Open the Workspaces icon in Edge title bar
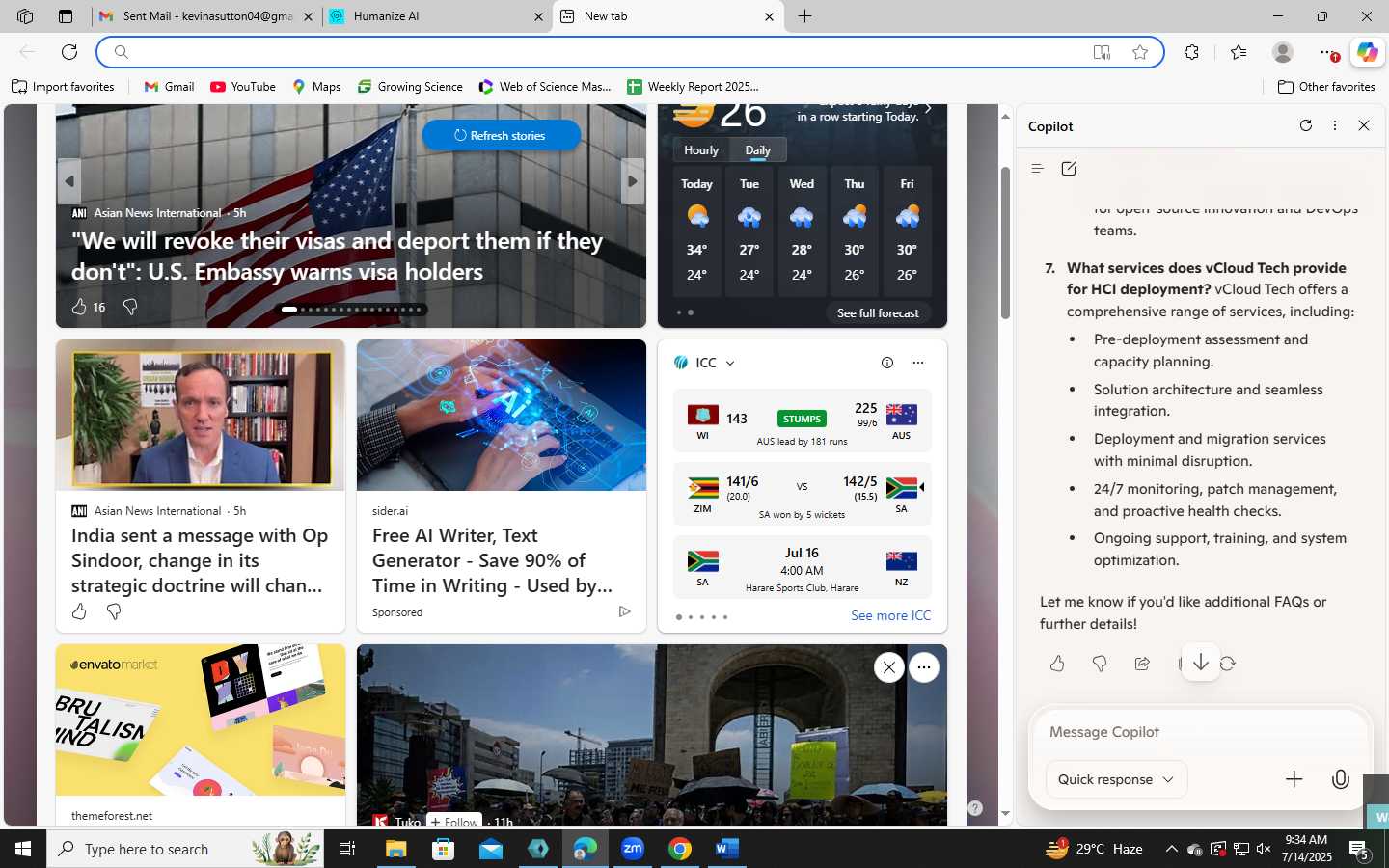 pos(25,16)
